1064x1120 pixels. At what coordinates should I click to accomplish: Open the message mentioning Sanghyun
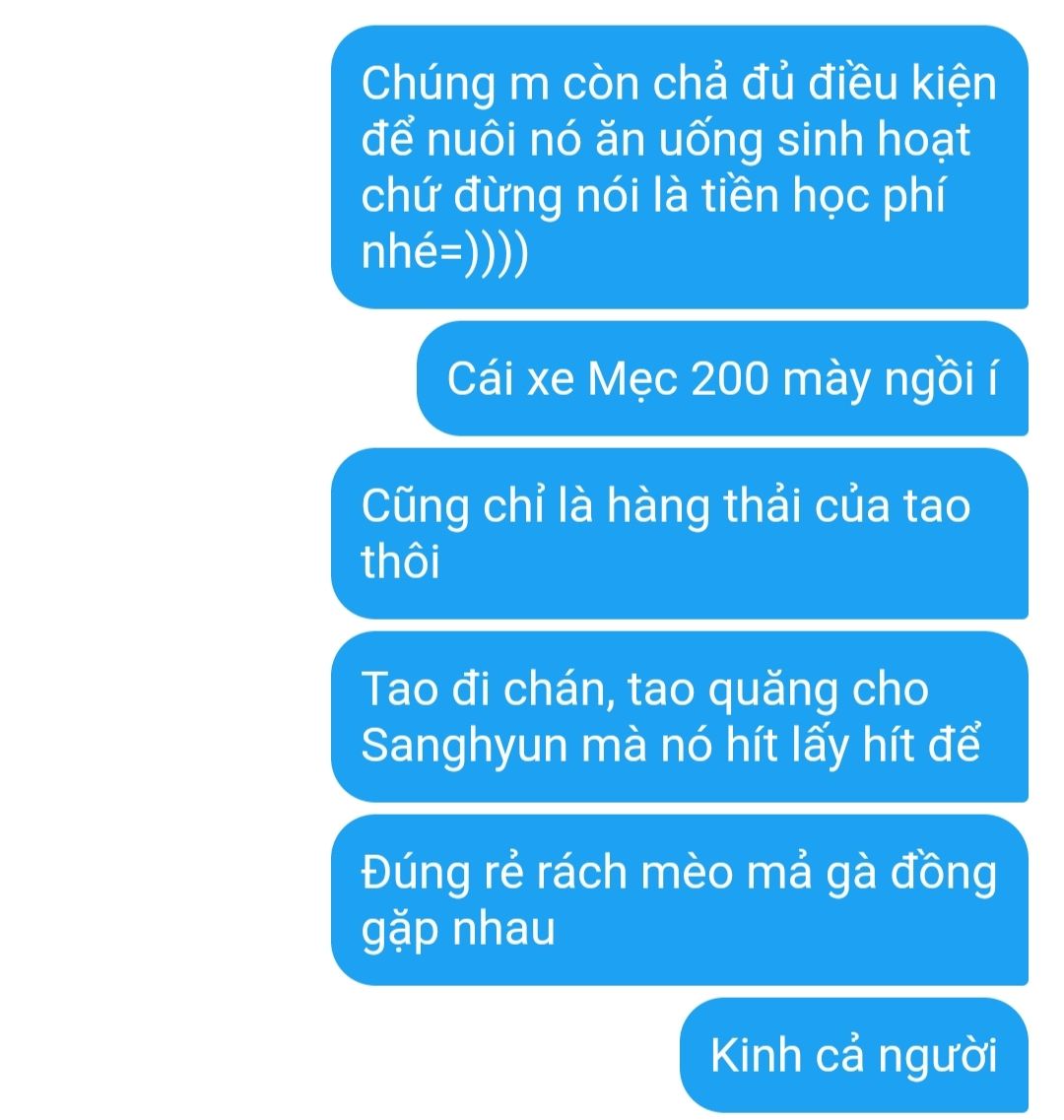tap(680, 716)
